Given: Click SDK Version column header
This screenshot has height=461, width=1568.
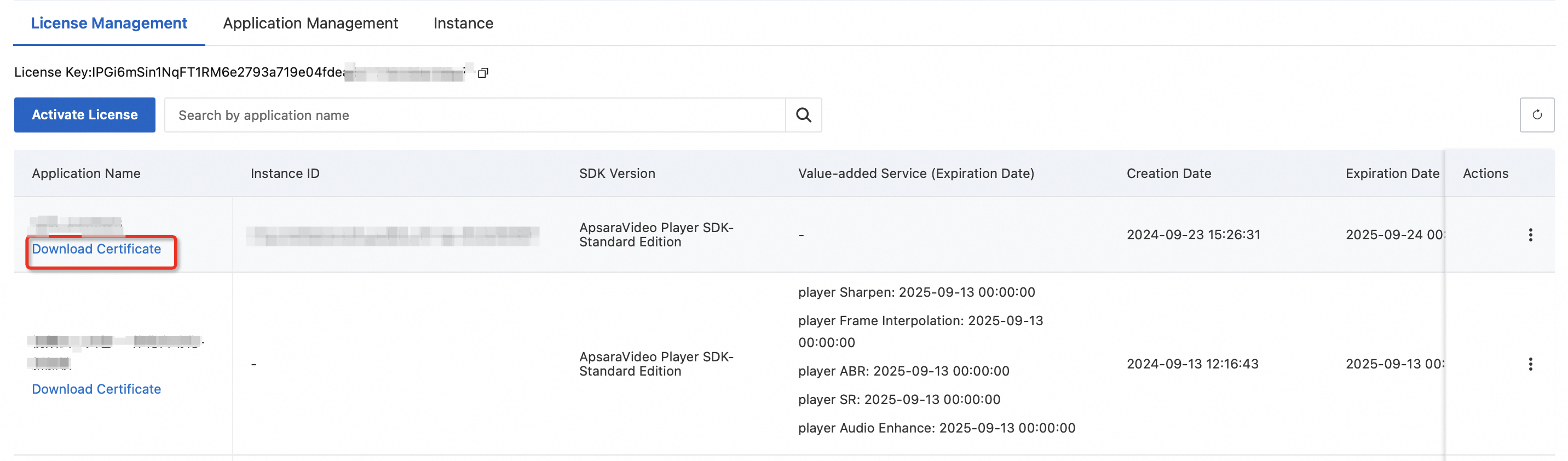Looking at the screenshot, I should pyautogui.click(x=617, y=174).
